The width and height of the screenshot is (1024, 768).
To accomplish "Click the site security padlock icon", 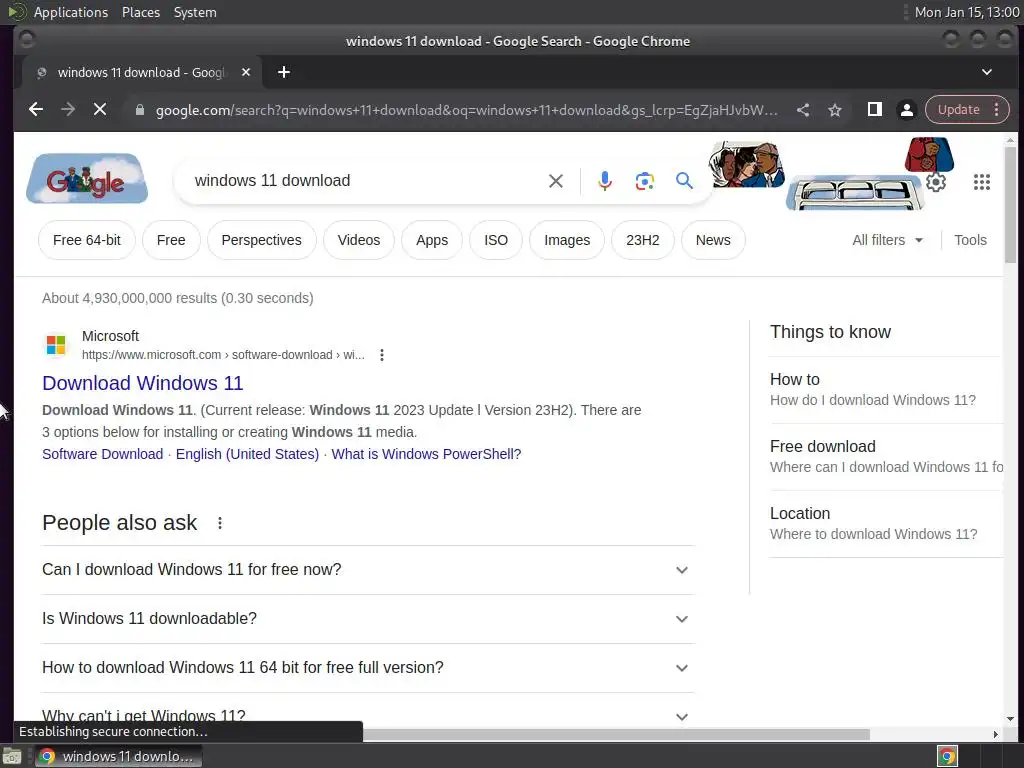I will [139, 110].
